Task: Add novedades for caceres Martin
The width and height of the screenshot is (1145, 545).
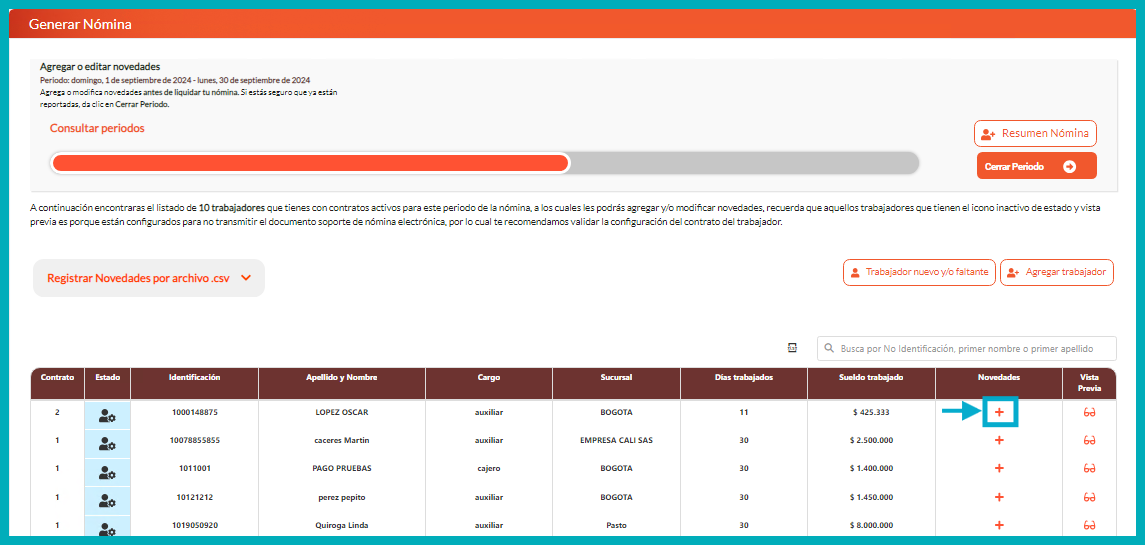Action: [999, 441]
